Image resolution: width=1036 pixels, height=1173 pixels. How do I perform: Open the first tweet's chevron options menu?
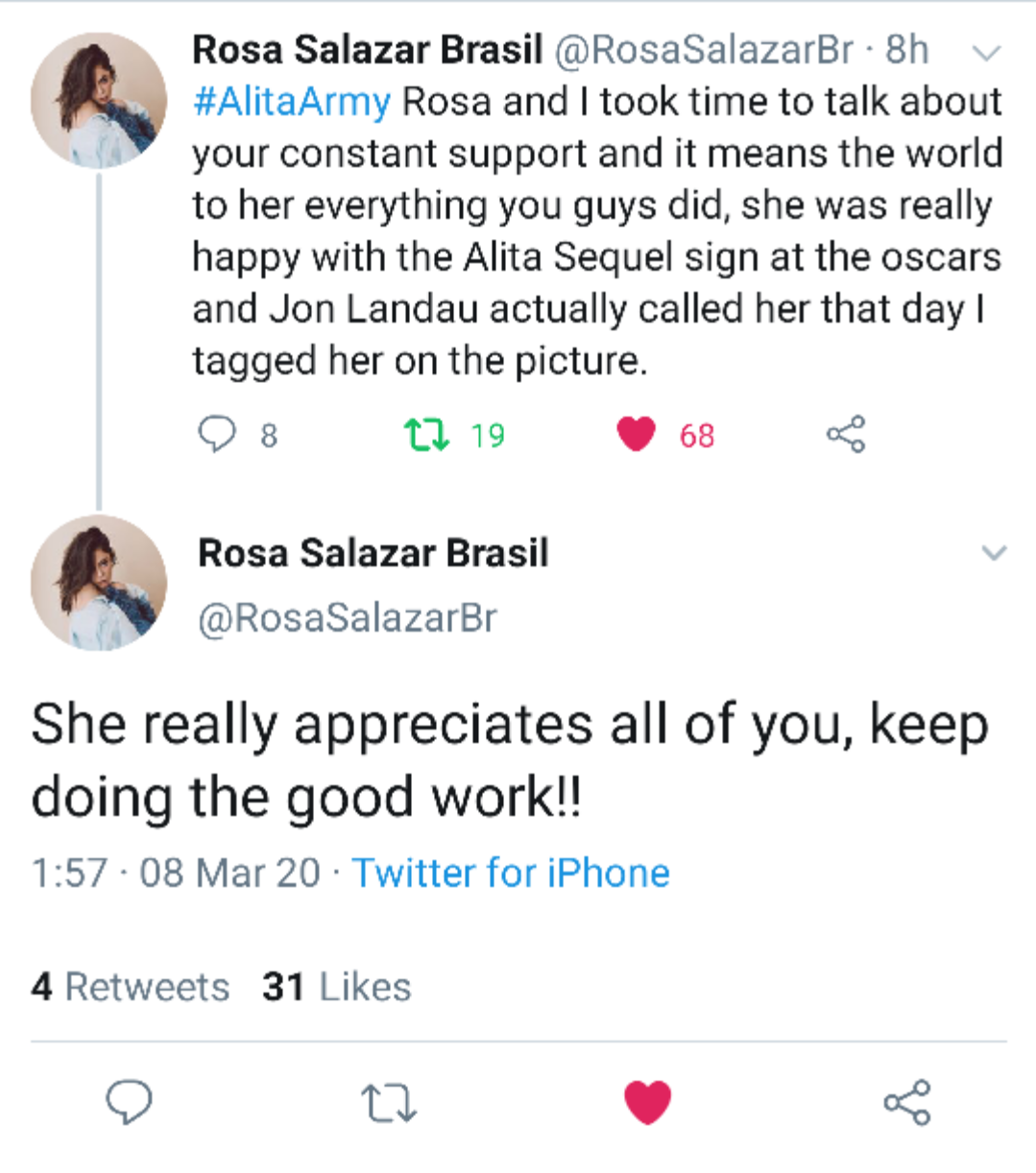[987, 52]
